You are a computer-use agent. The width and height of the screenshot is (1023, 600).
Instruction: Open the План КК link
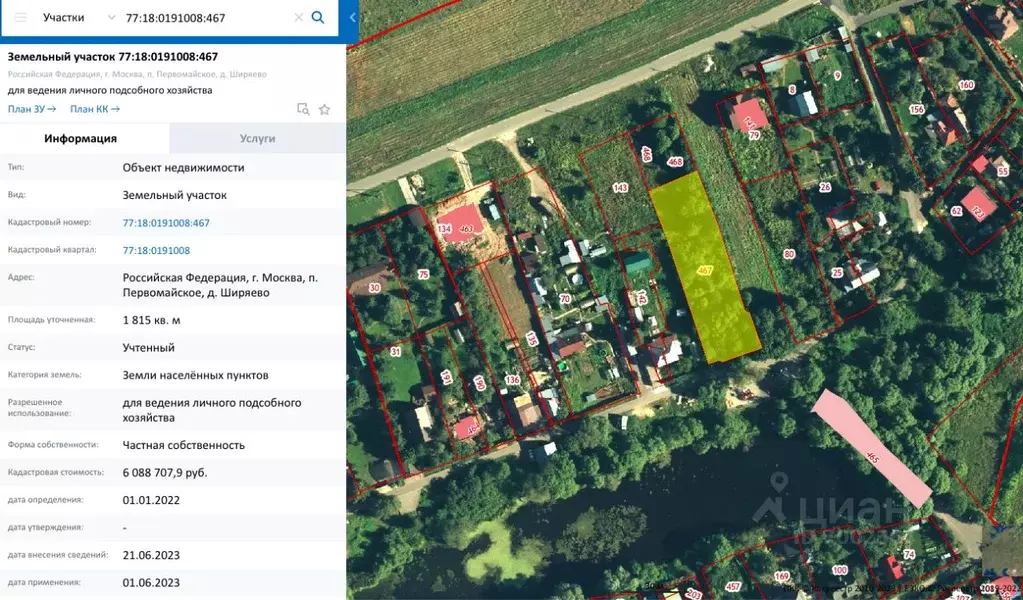[x=94, y=109]
